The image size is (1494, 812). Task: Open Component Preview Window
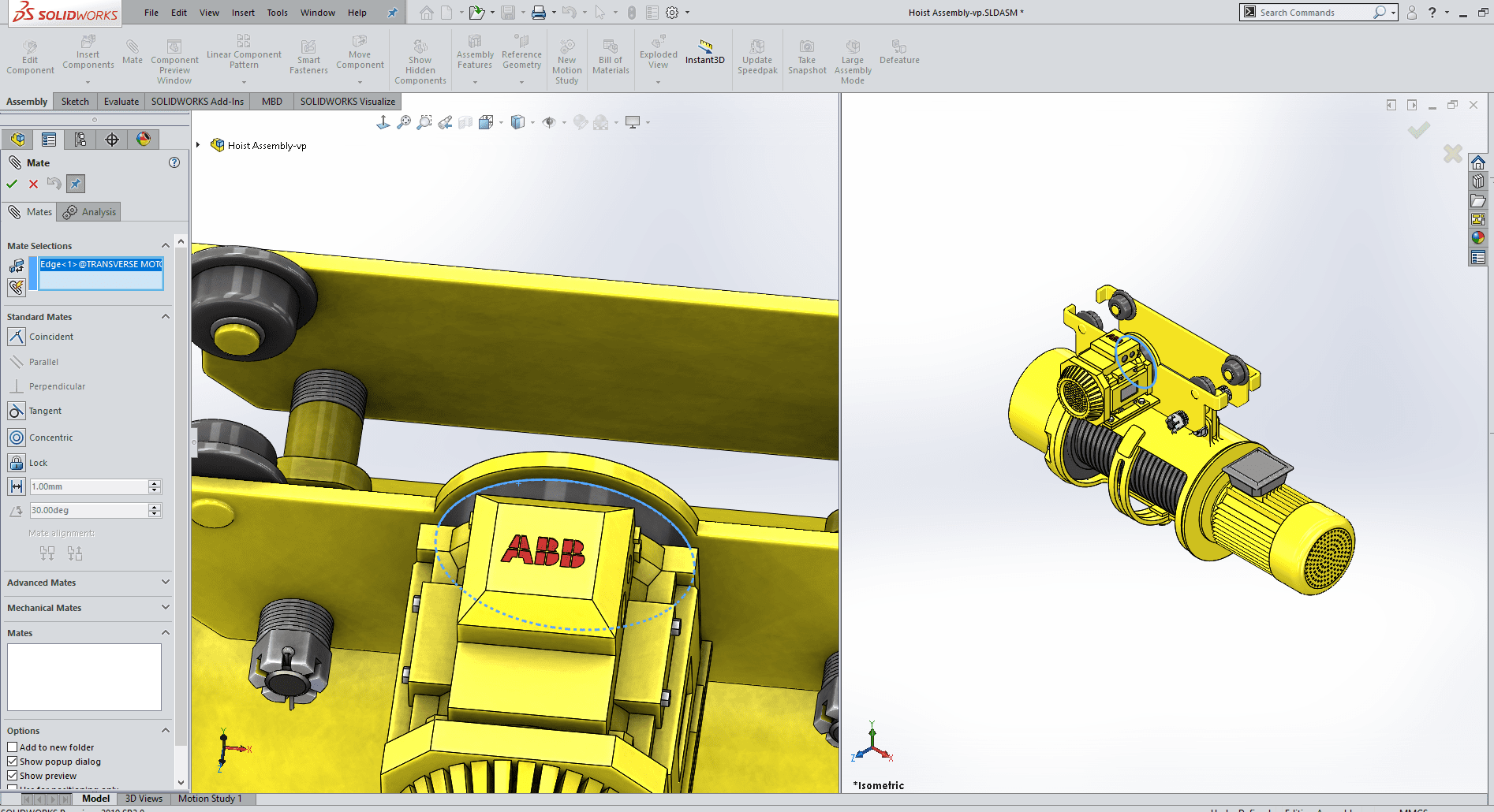click(174, 62)
